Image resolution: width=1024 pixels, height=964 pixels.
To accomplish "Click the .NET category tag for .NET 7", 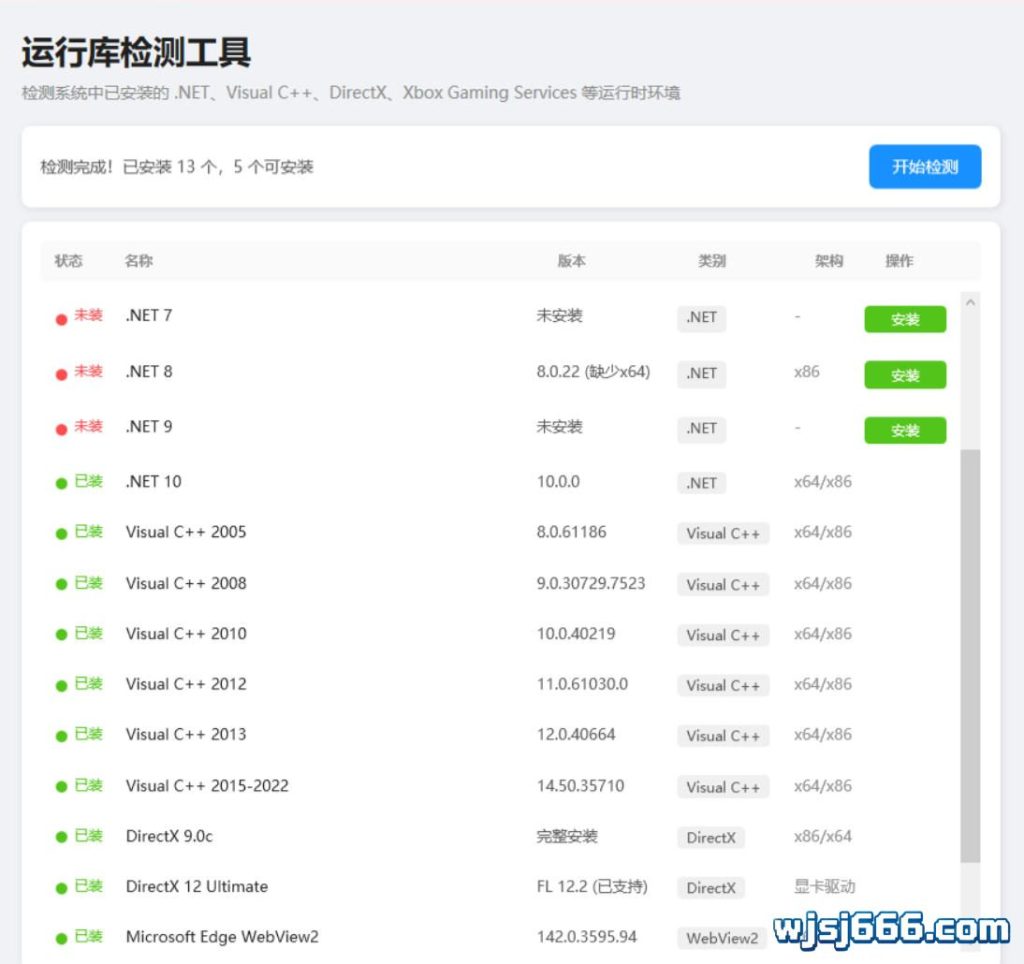I will point(701,317).
